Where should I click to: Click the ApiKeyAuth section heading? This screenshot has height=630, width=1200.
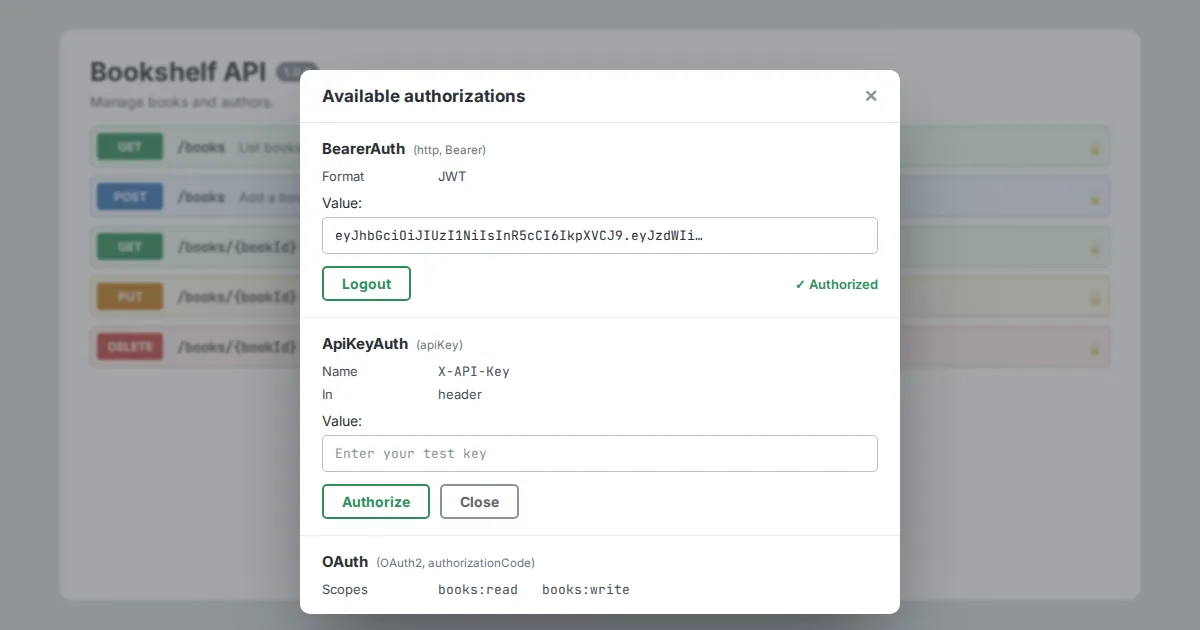365,343
